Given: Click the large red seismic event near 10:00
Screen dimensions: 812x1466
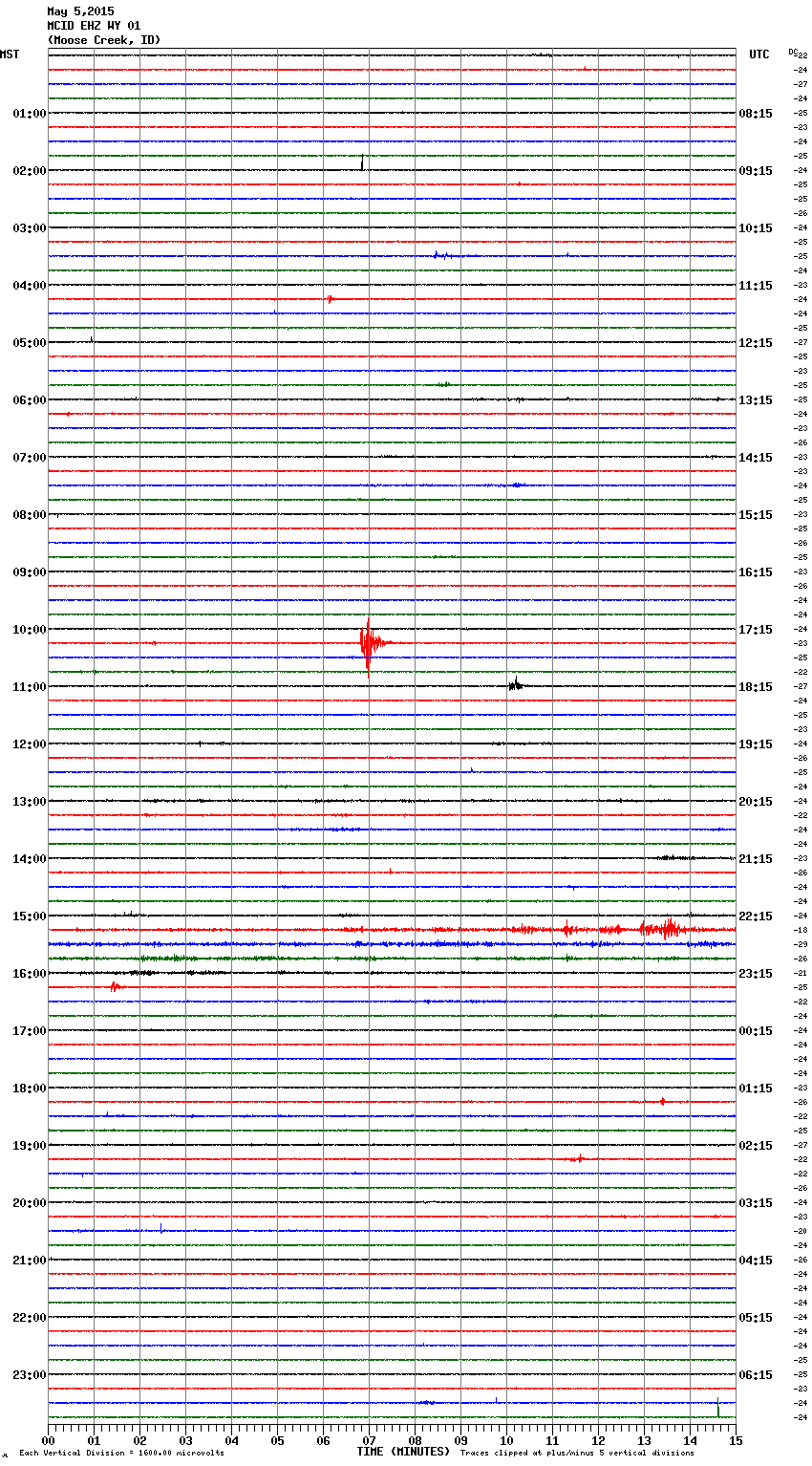Looking at the screenshot, I should (369, 643).
